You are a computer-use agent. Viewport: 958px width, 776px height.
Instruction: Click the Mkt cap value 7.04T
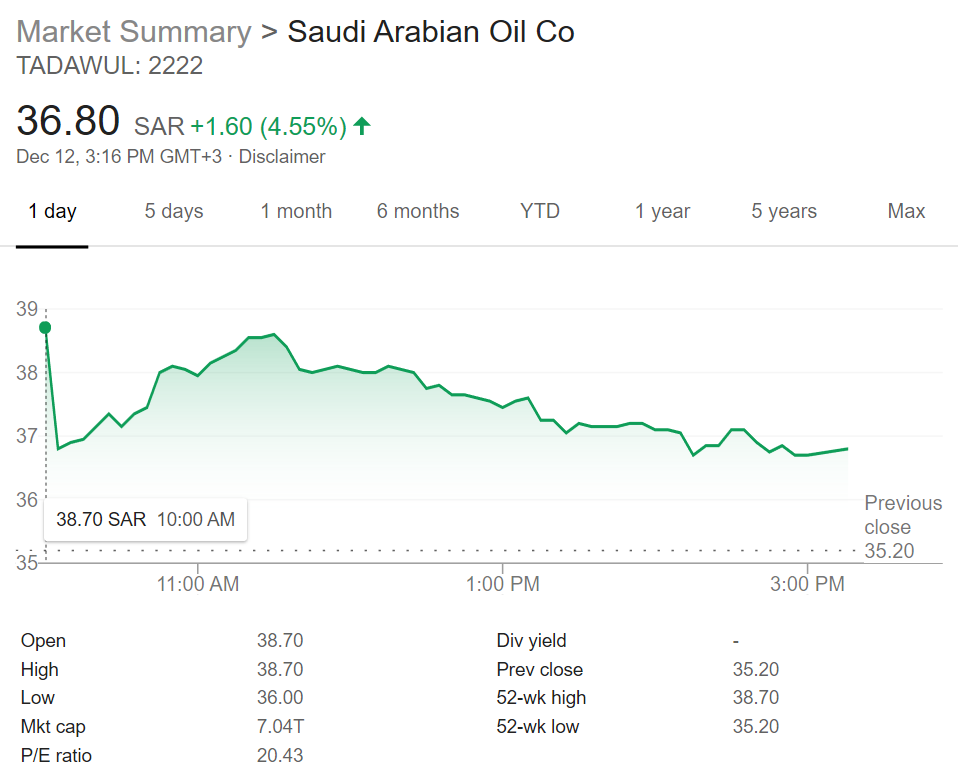[x=280, y=727]
